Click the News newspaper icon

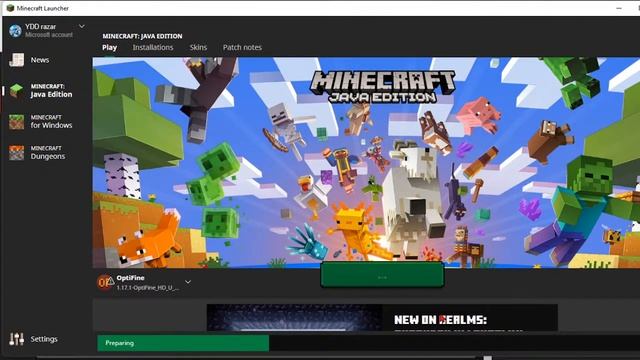point(17,60)
